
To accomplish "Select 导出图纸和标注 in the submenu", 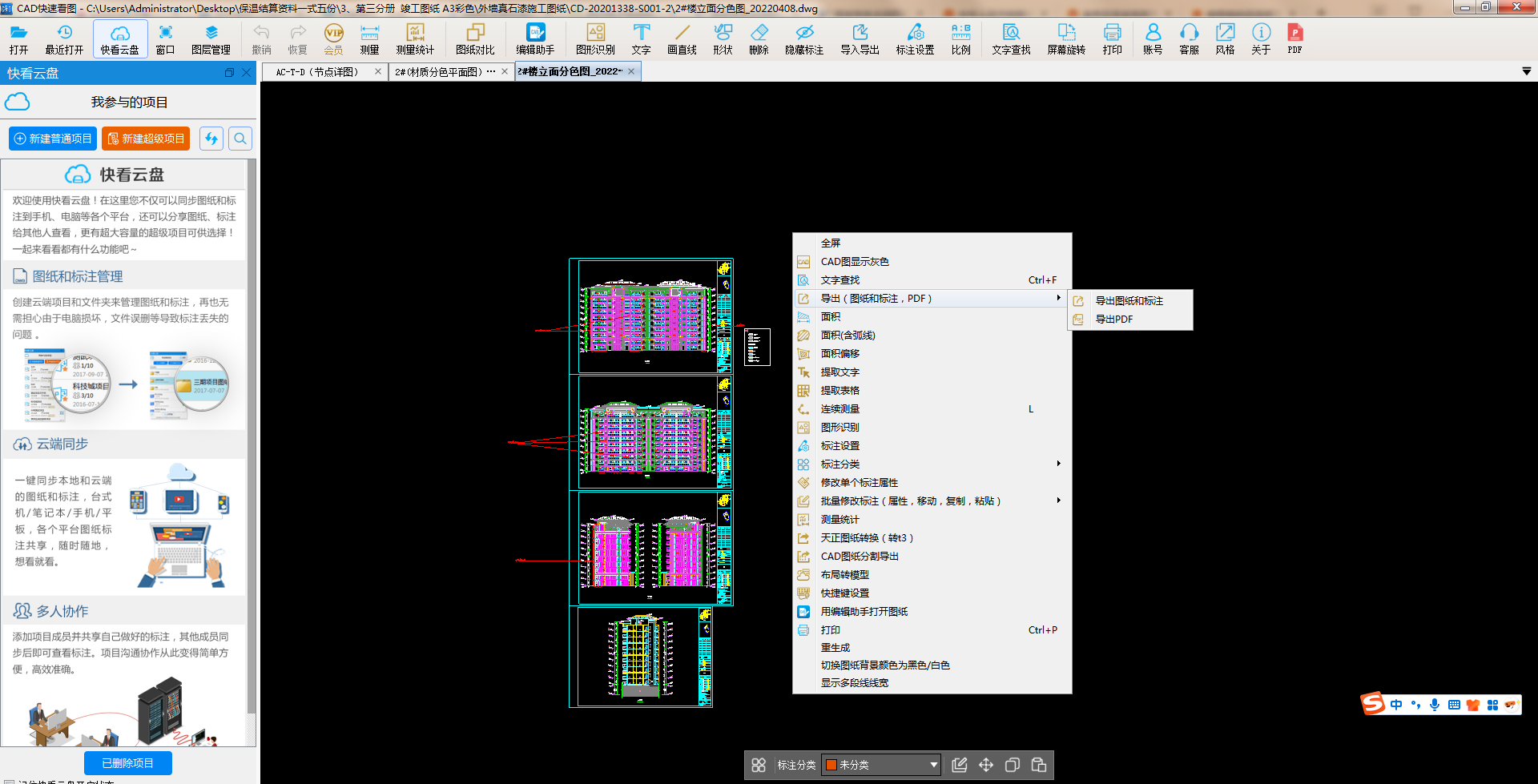I will click(x=1131, y=300).
